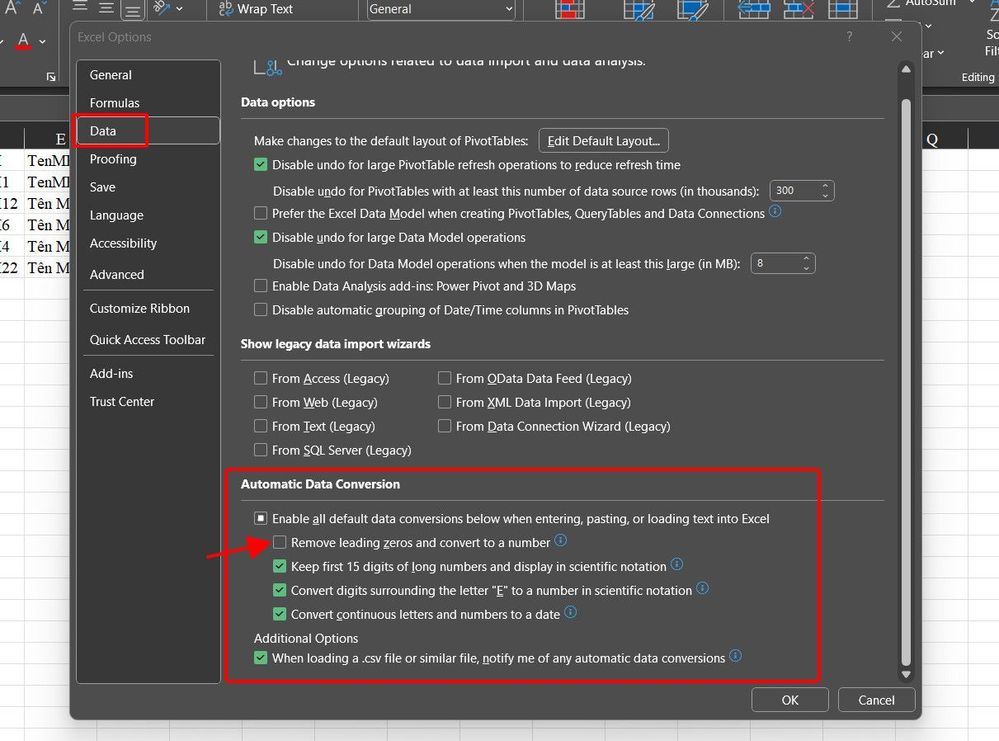Show info for Convert letters to date option

coord(571,612)
